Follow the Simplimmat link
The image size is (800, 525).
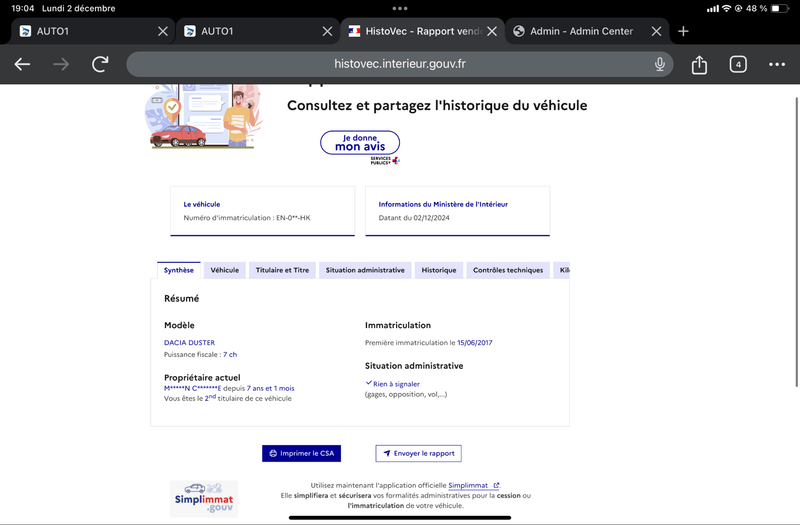coord(473,485)
